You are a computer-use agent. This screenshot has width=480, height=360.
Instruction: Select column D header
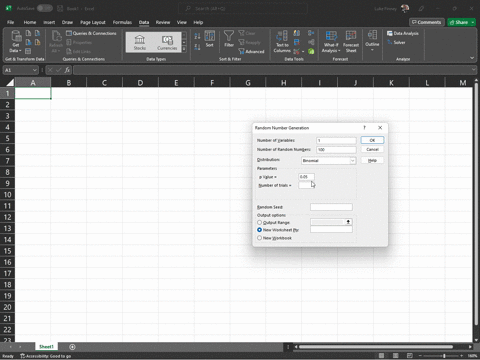(140, 83)
